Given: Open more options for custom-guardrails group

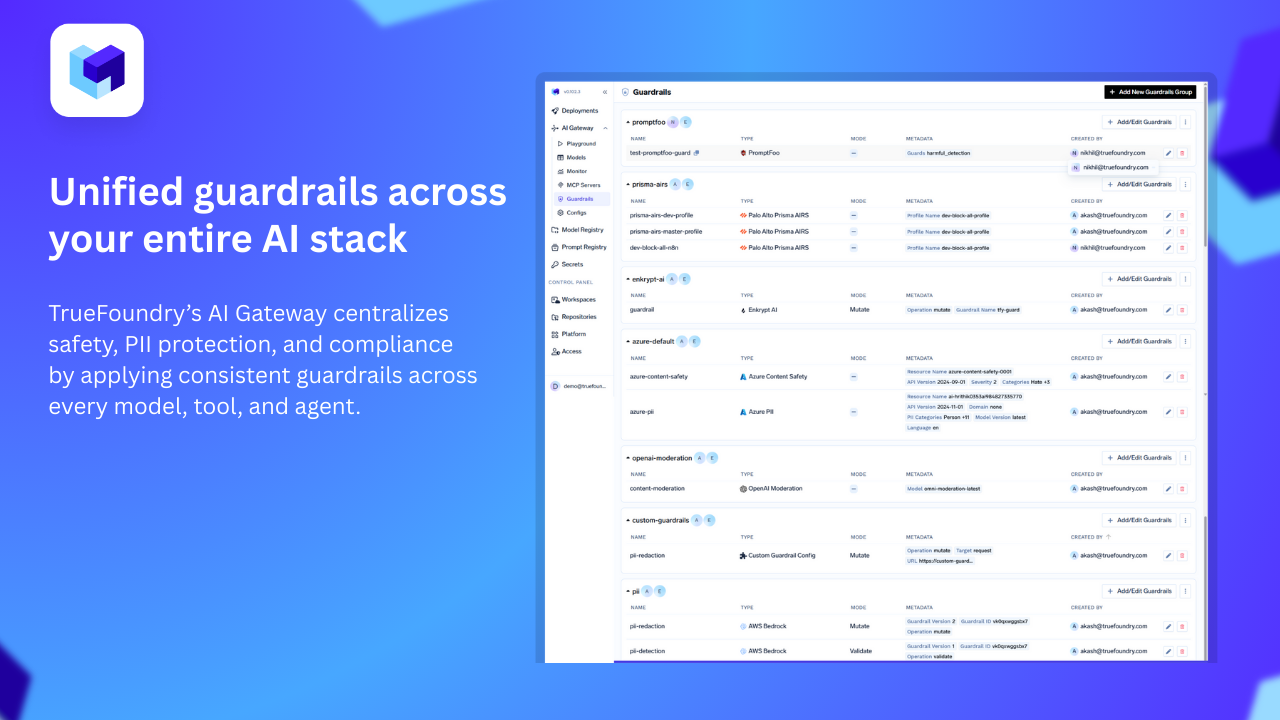Looking at the screenshot, I should 1185,520.
